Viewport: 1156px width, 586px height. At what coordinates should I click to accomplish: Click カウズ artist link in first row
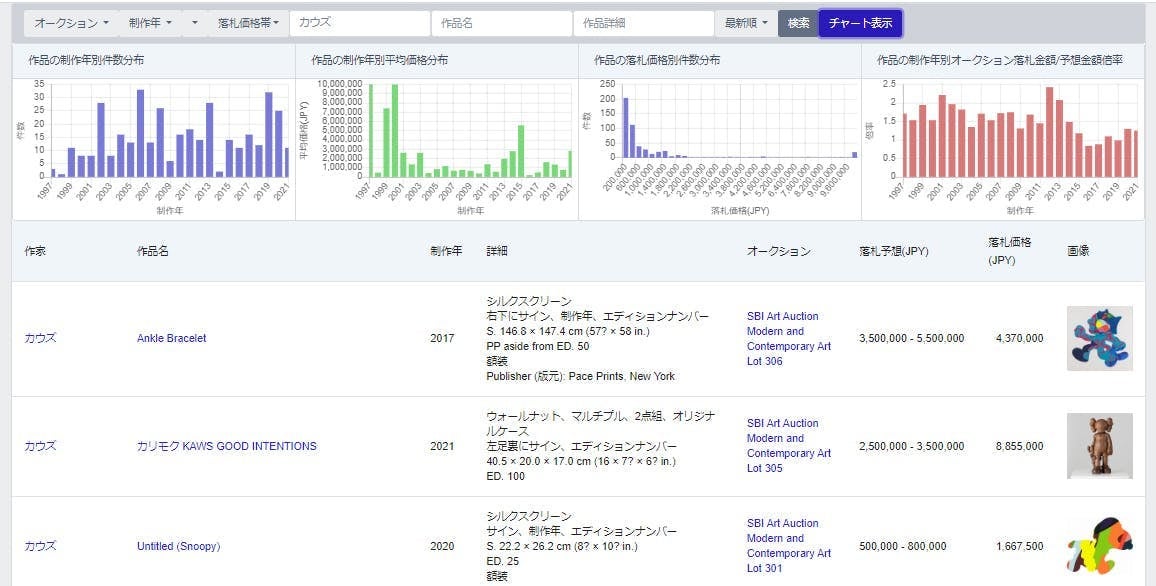40,338
